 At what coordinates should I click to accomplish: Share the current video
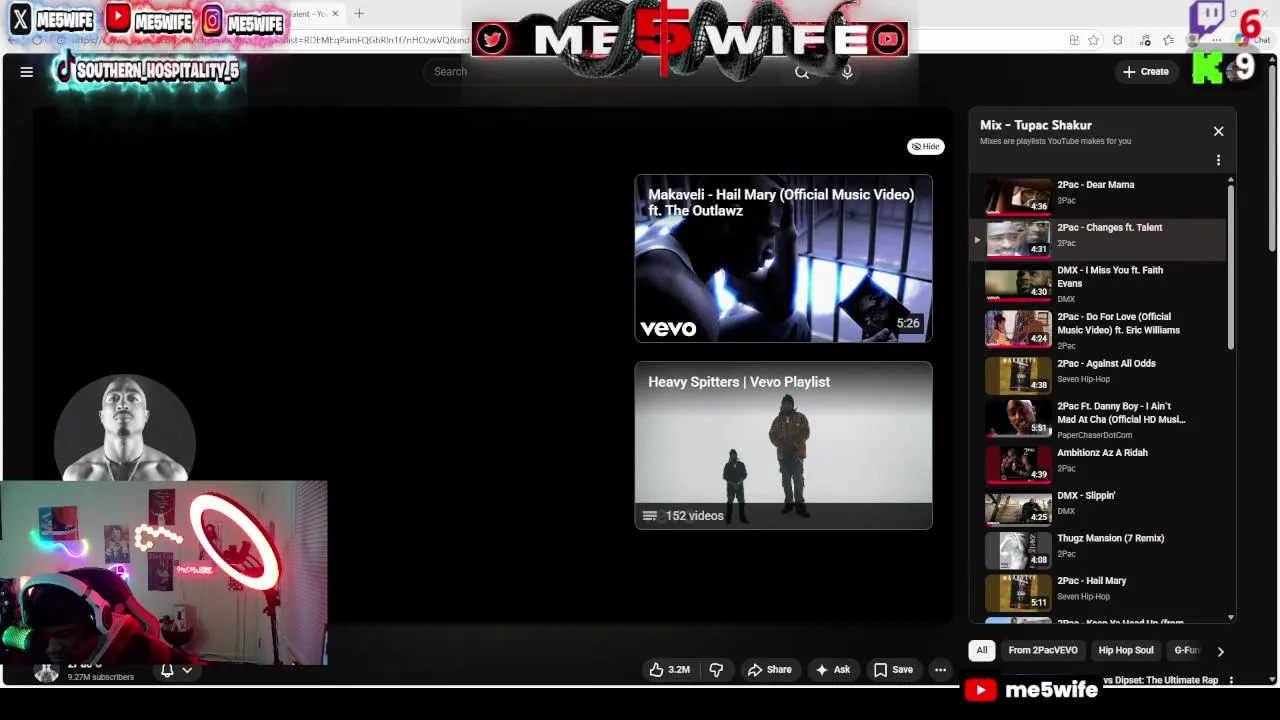pos(770,670)
